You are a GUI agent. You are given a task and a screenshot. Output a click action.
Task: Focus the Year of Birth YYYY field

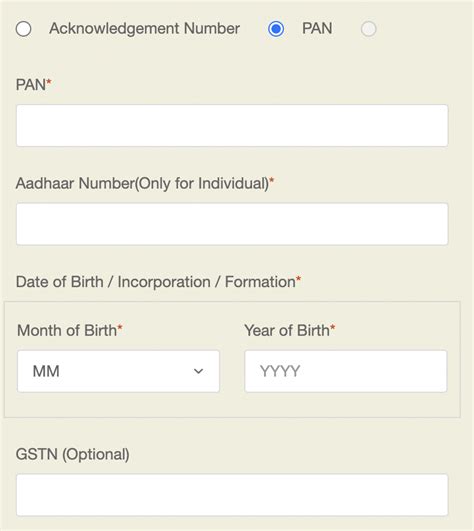coord(346,371)
